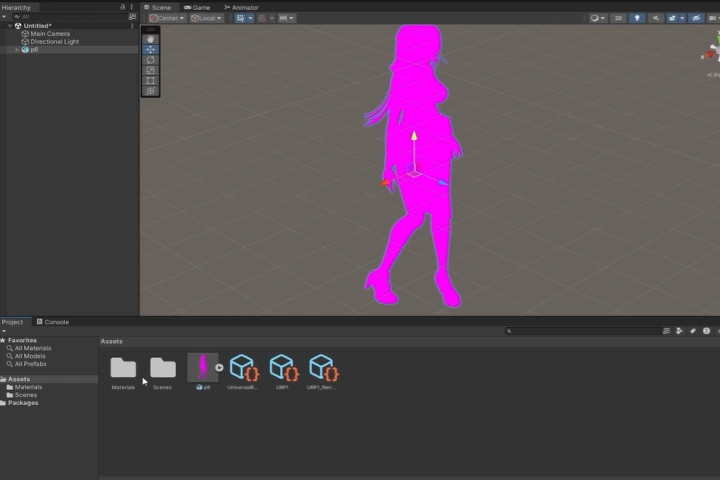The image size is (720, 480).
Task: Switch to the Game tab
Action: 197,7
